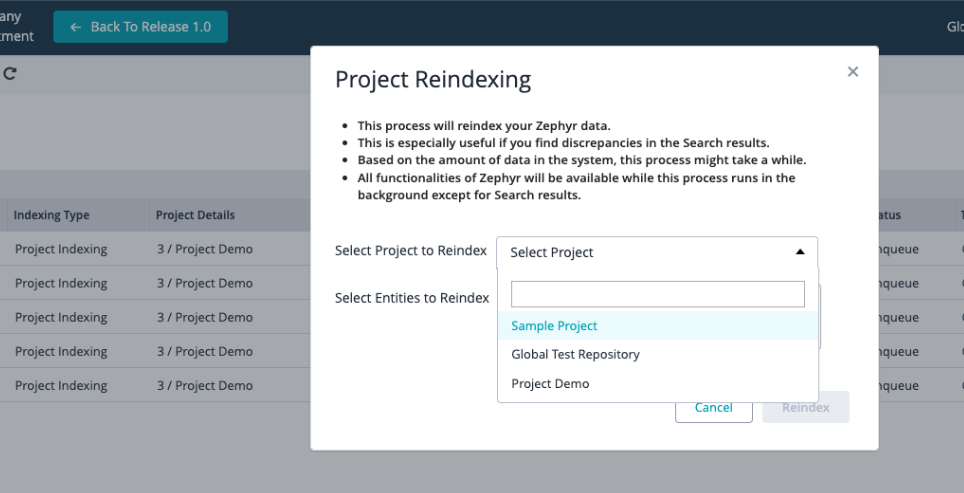Choose Sample Project from the list
This screenshot has height=493, width=964.
[554, 326]
